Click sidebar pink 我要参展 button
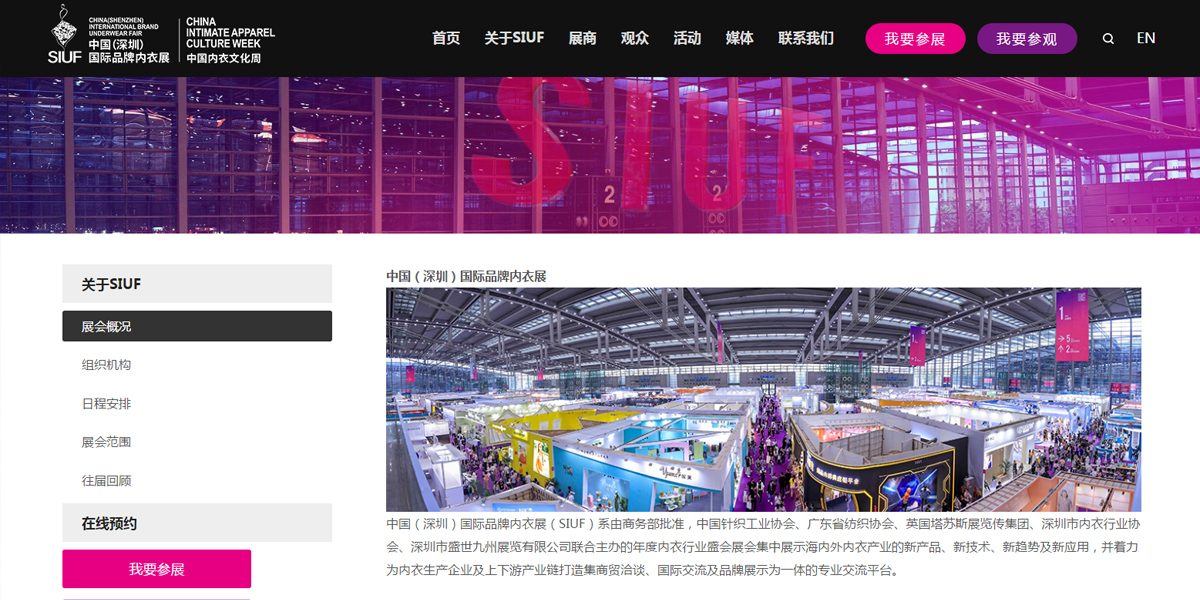 pyautogui.click(x=157, y=569)
